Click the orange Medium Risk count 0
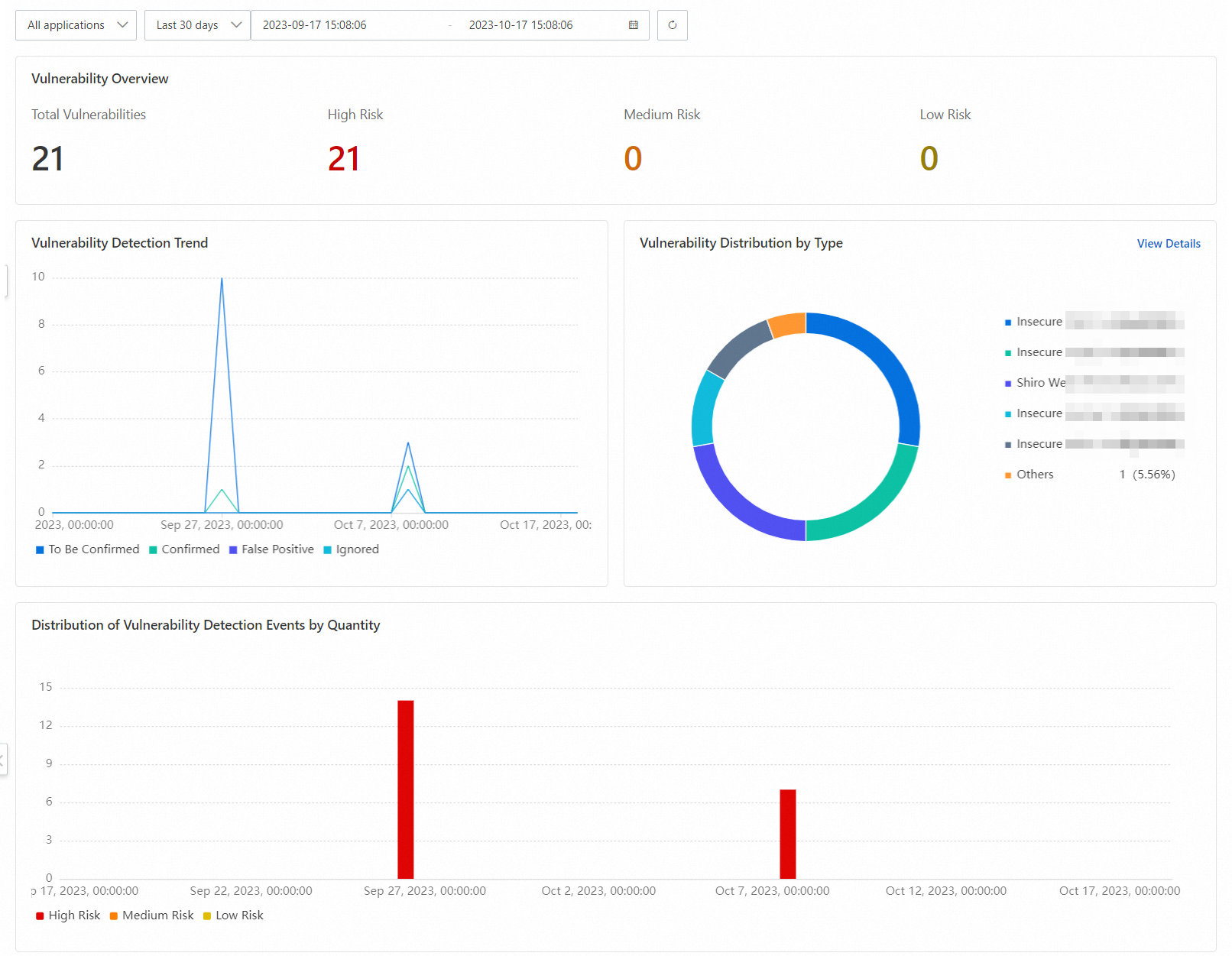 click(x=633, y=159)
